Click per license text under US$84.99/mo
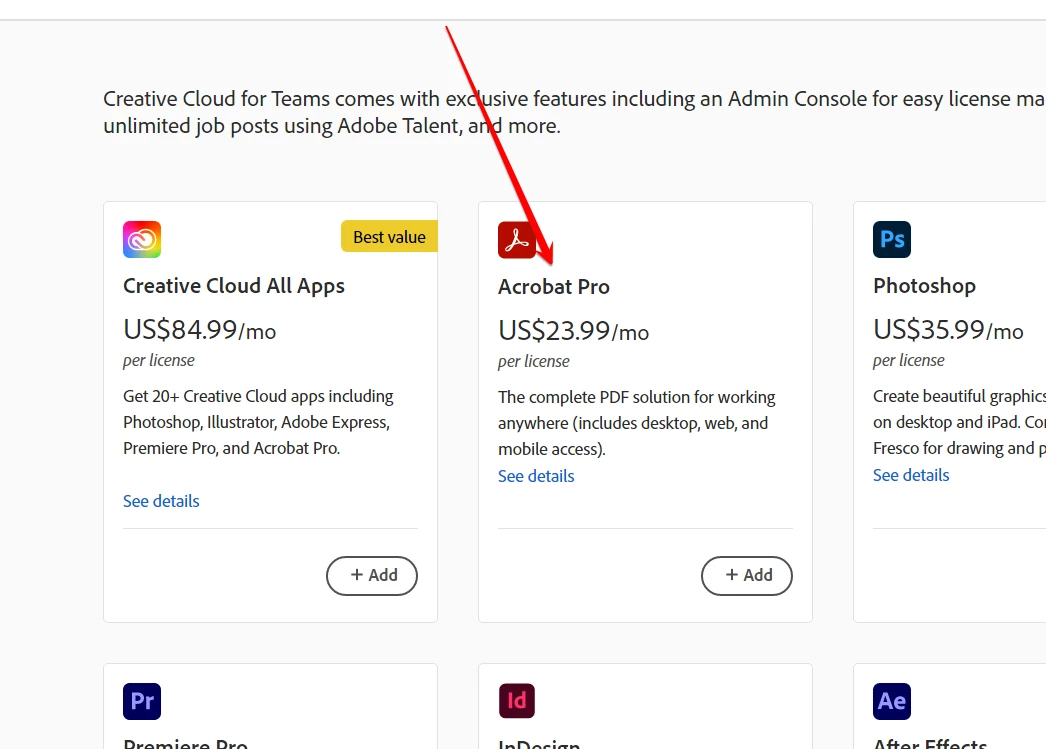This screenshot has height=749, width=1046. (159, 360)
